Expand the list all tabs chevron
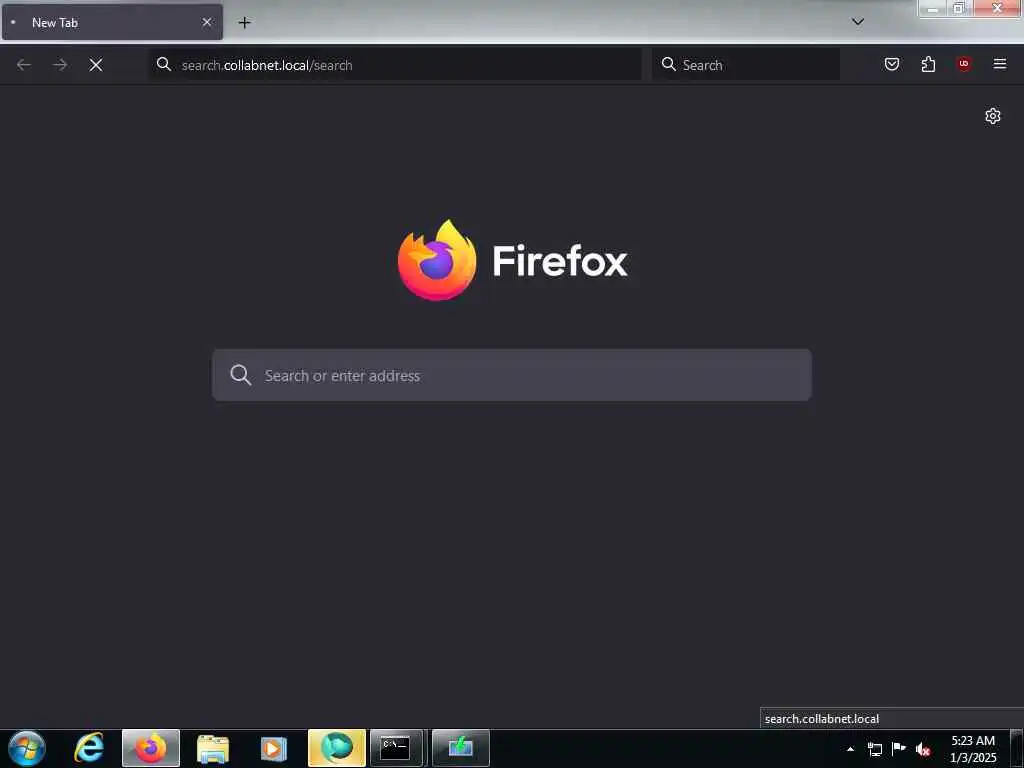The width and height of the screenshot is (1024, 768). (858, 22)
